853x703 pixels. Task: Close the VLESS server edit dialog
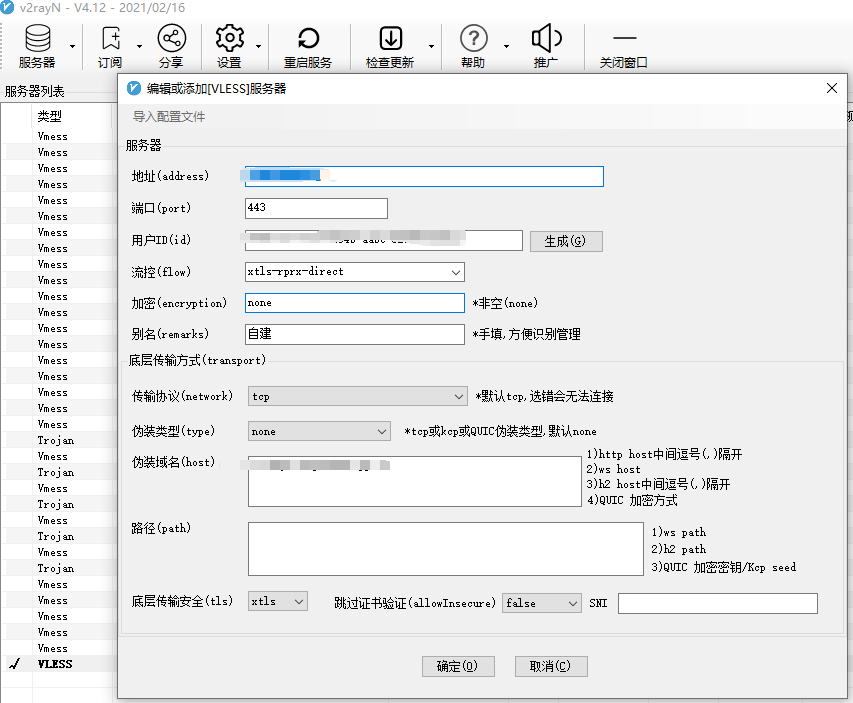point(832,88)
